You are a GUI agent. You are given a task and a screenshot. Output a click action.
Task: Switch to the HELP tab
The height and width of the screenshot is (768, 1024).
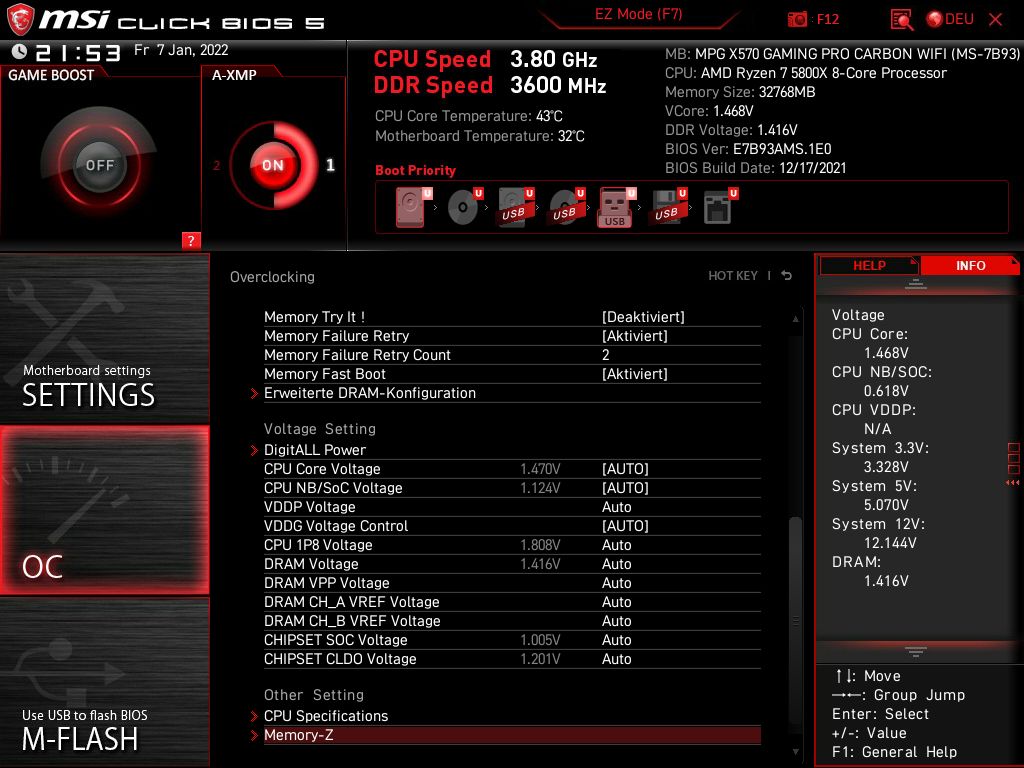pyautogui.click(x=869, y=266)
